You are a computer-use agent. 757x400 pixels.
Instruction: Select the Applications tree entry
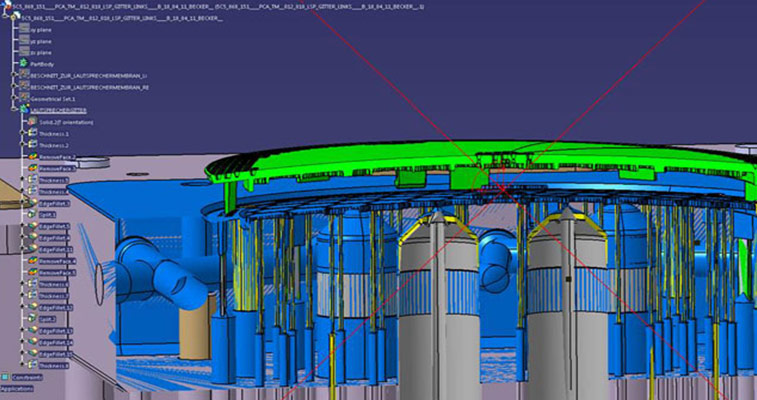17,389
